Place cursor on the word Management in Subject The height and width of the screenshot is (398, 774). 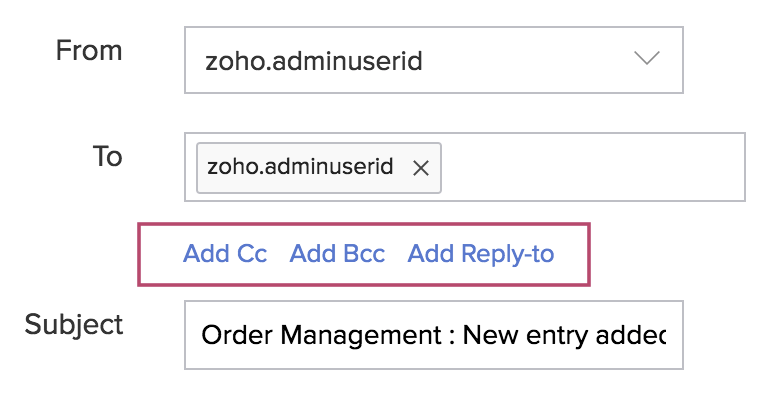click(x=361, y=337)
